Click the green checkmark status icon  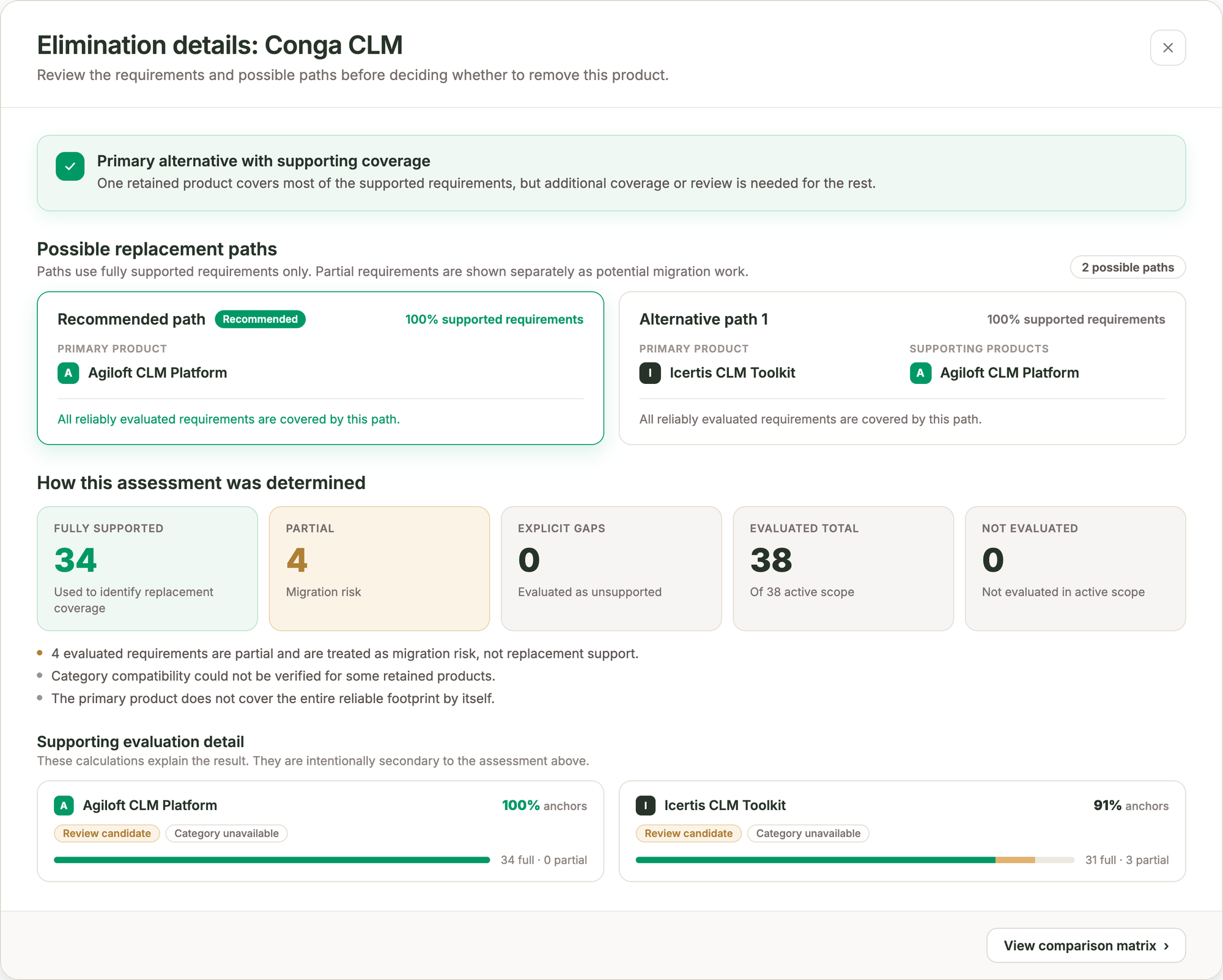click(x=70, y=166)
